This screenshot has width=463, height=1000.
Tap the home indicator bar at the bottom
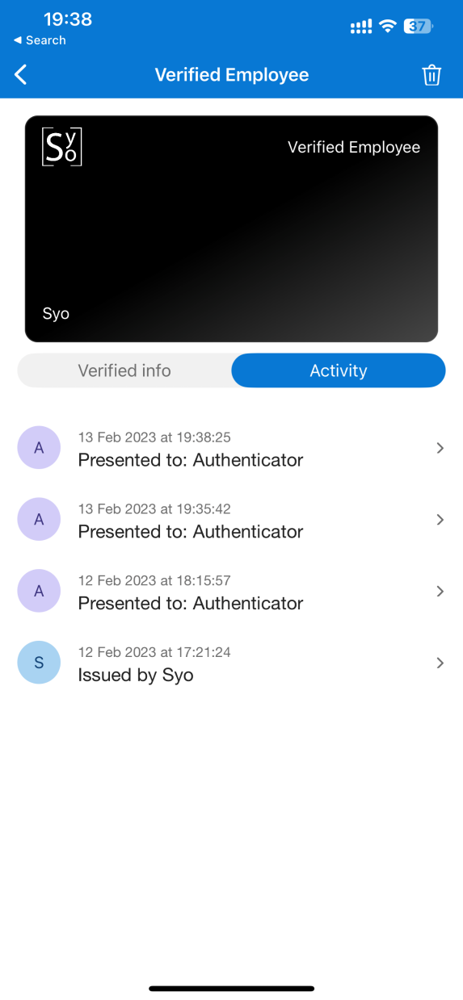232,989
